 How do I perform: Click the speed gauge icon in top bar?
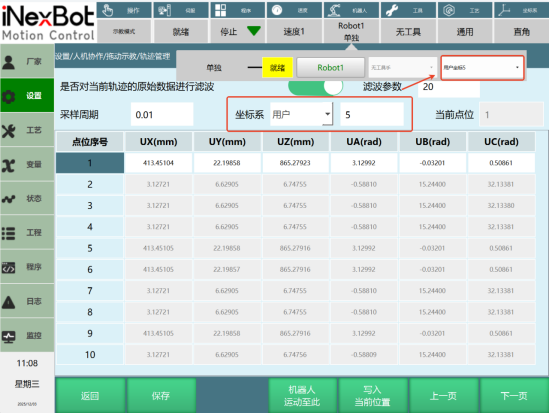[x=277, y=10]
